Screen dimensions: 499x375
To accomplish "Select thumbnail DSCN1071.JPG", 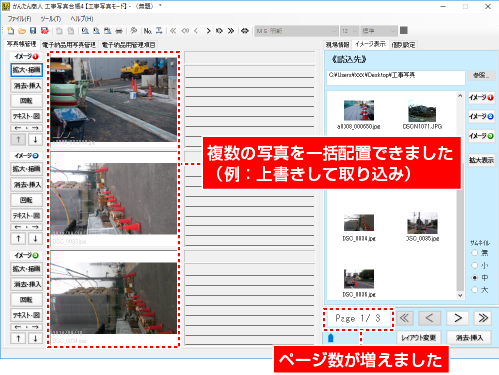I will tap(422, 114).
